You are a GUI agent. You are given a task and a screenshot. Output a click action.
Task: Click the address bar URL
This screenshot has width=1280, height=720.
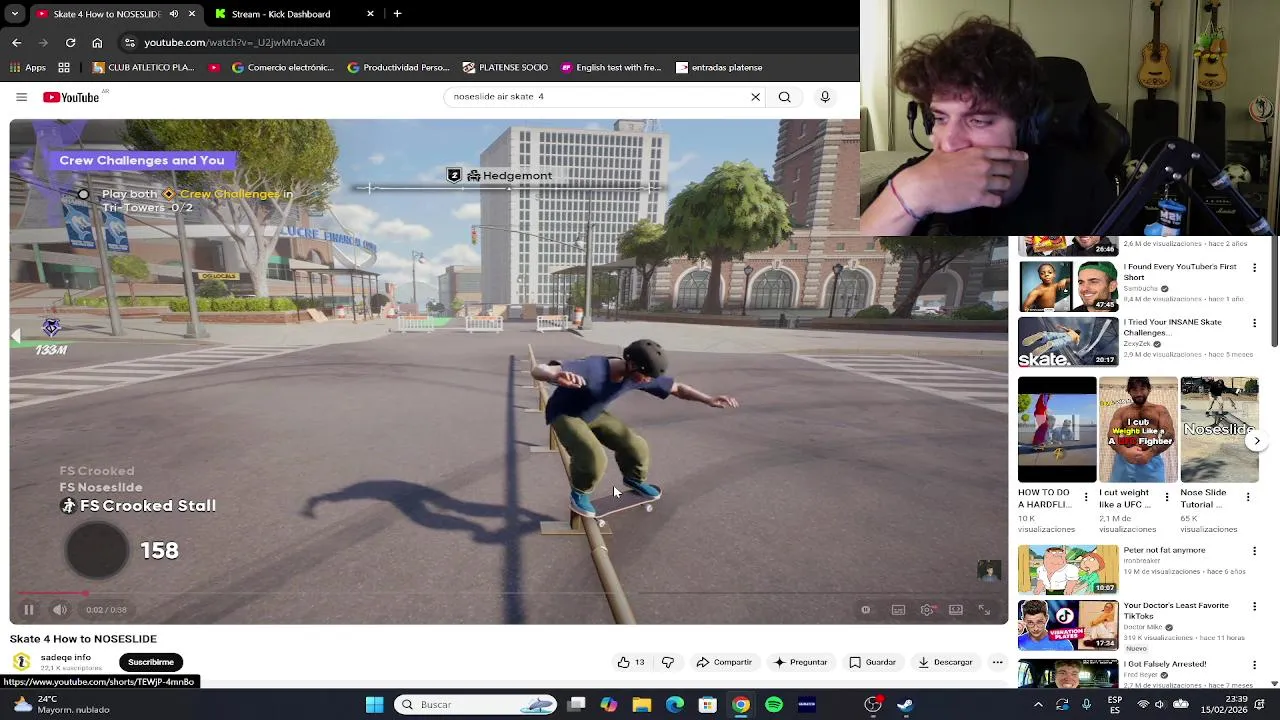234,42
